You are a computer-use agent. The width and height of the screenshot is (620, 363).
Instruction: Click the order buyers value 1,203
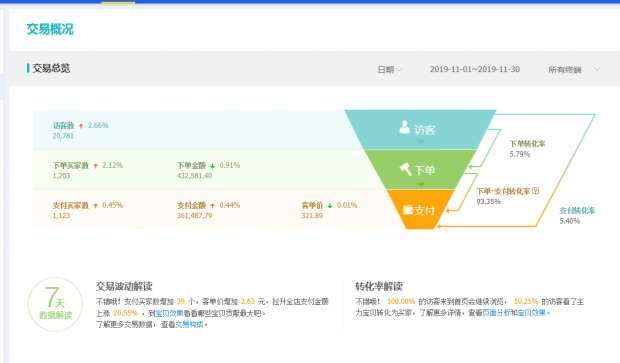[61, 176]
